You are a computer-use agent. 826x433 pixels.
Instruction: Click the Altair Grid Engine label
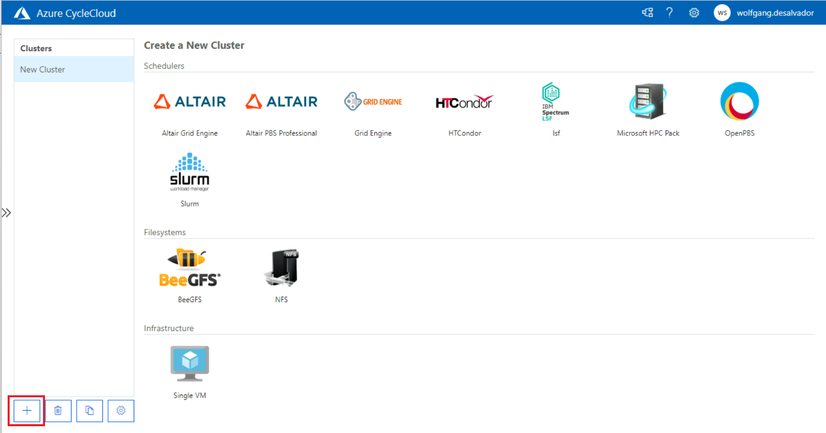(190, 133)
